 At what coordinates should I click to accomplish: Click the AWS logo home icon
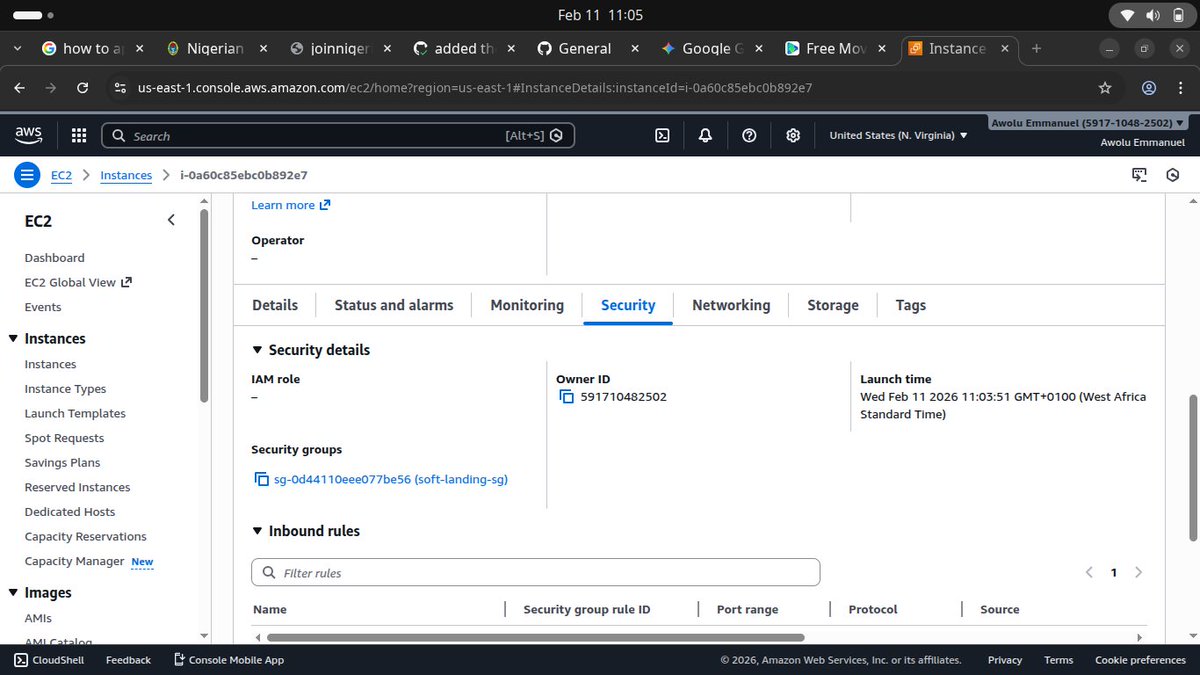click(28, 135)
